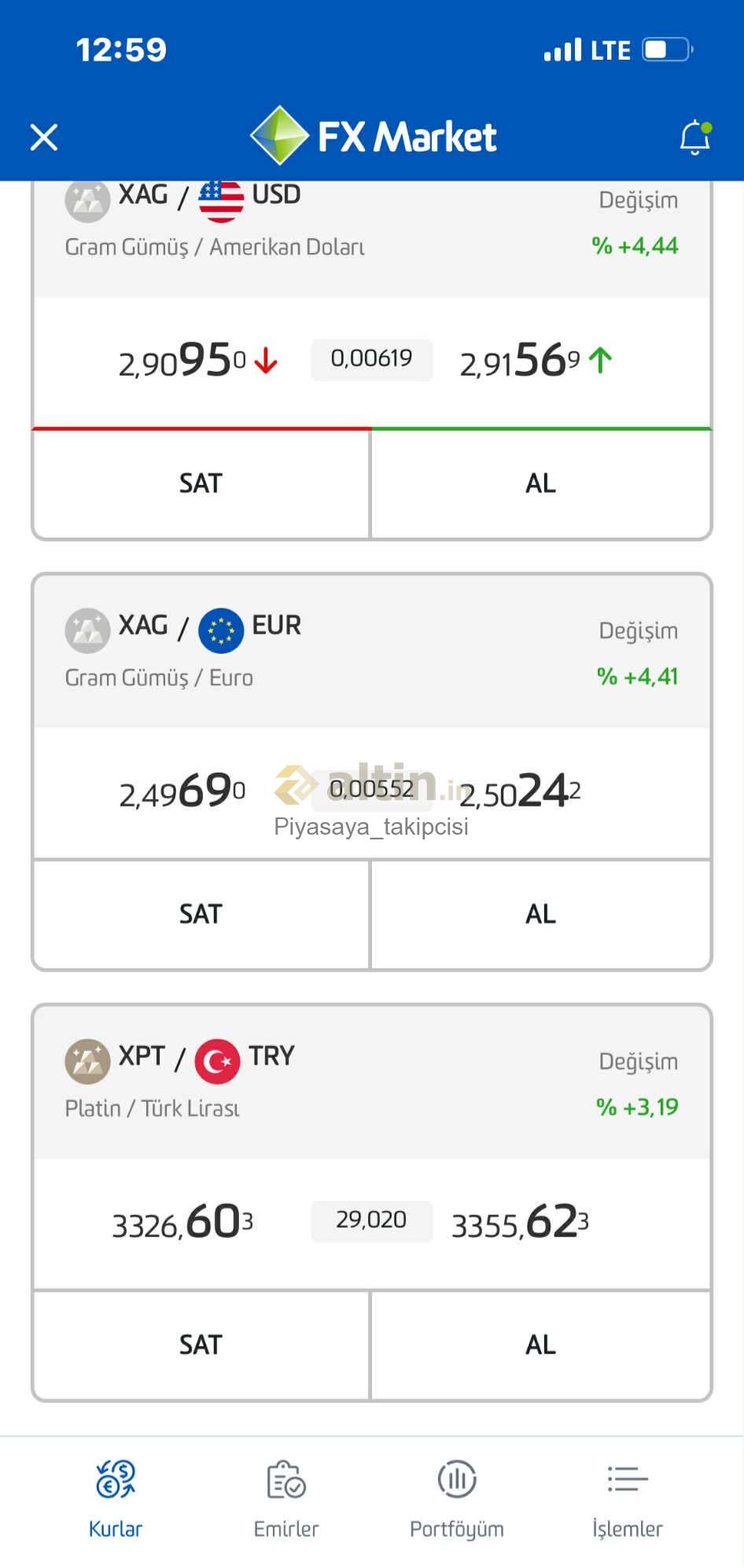Tap the XPT / TRY change percentage +3,19
This screenshot has height=1568, width=744.
(x=637, y=1107)
